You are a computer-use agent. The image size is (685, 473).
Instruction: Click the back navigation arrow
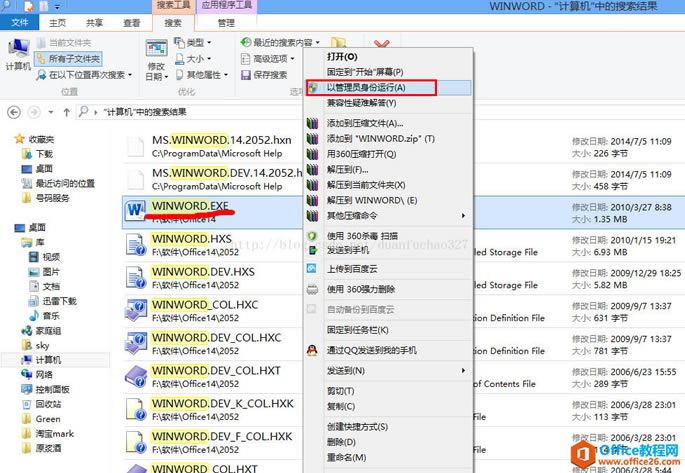click(14, 112)
